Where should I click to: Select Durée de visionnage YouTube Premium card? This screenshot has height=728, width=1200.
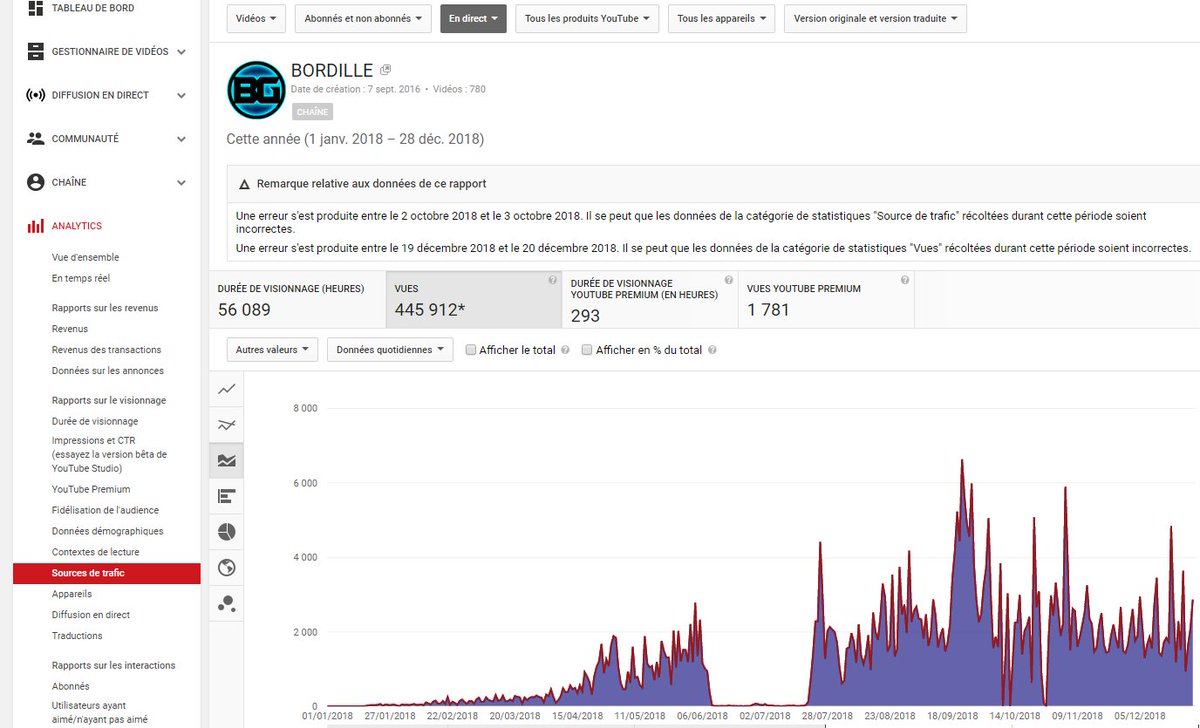tap(650, 299)
